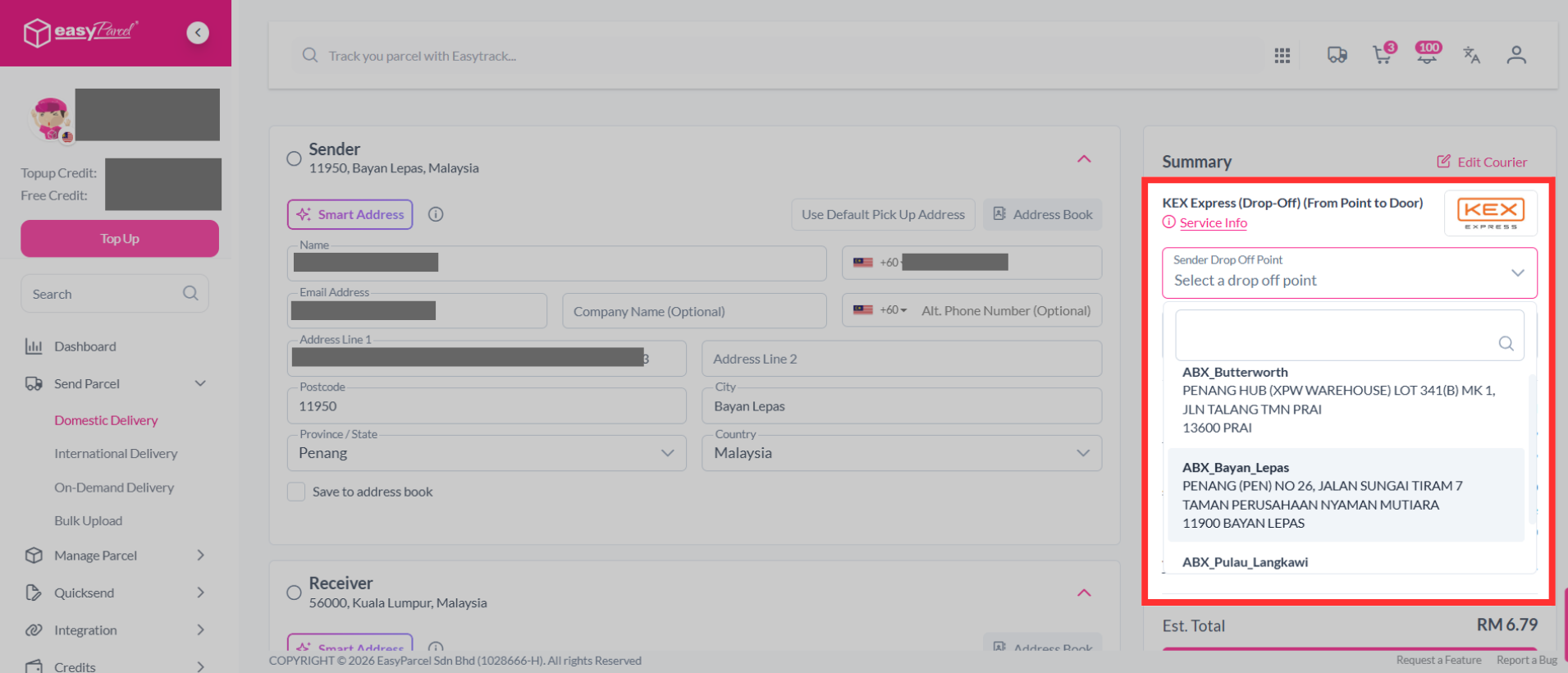The width and height of the screenshot is (1568, 673).
Task: Open the Country dropdown
Action: 902,453
